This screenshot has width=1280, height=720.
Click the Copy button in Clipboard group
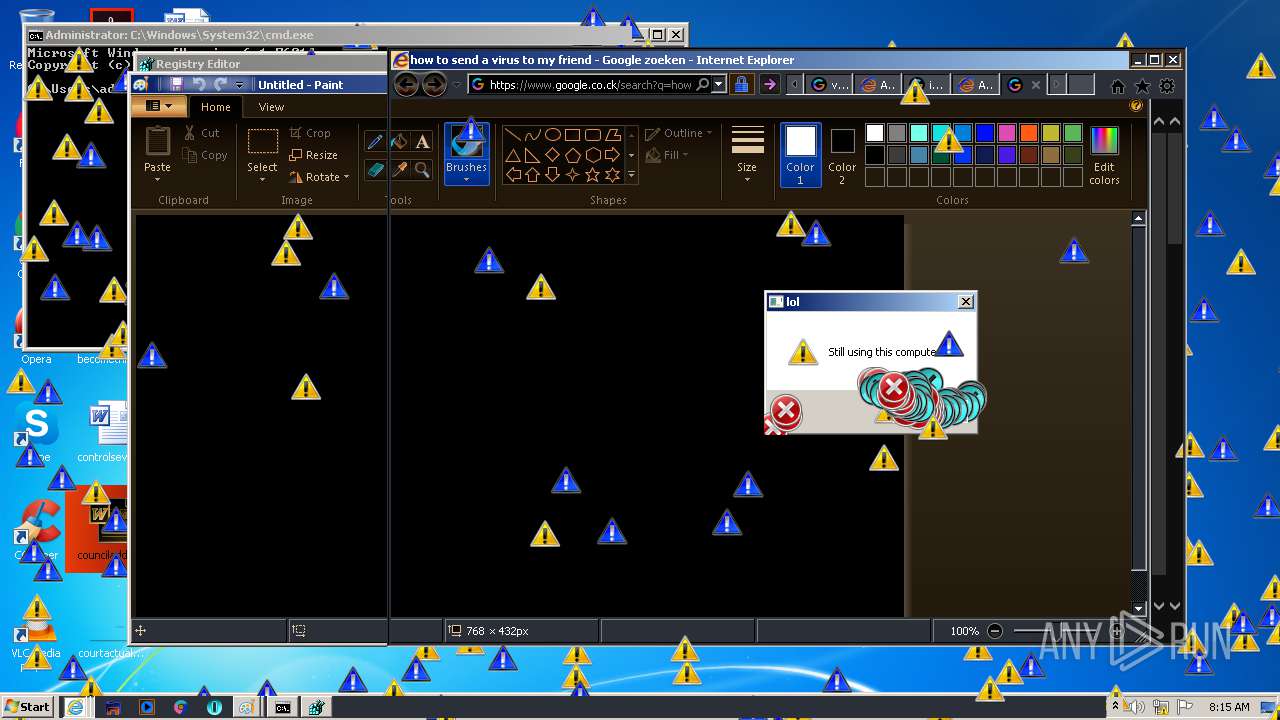click(205, 155)
